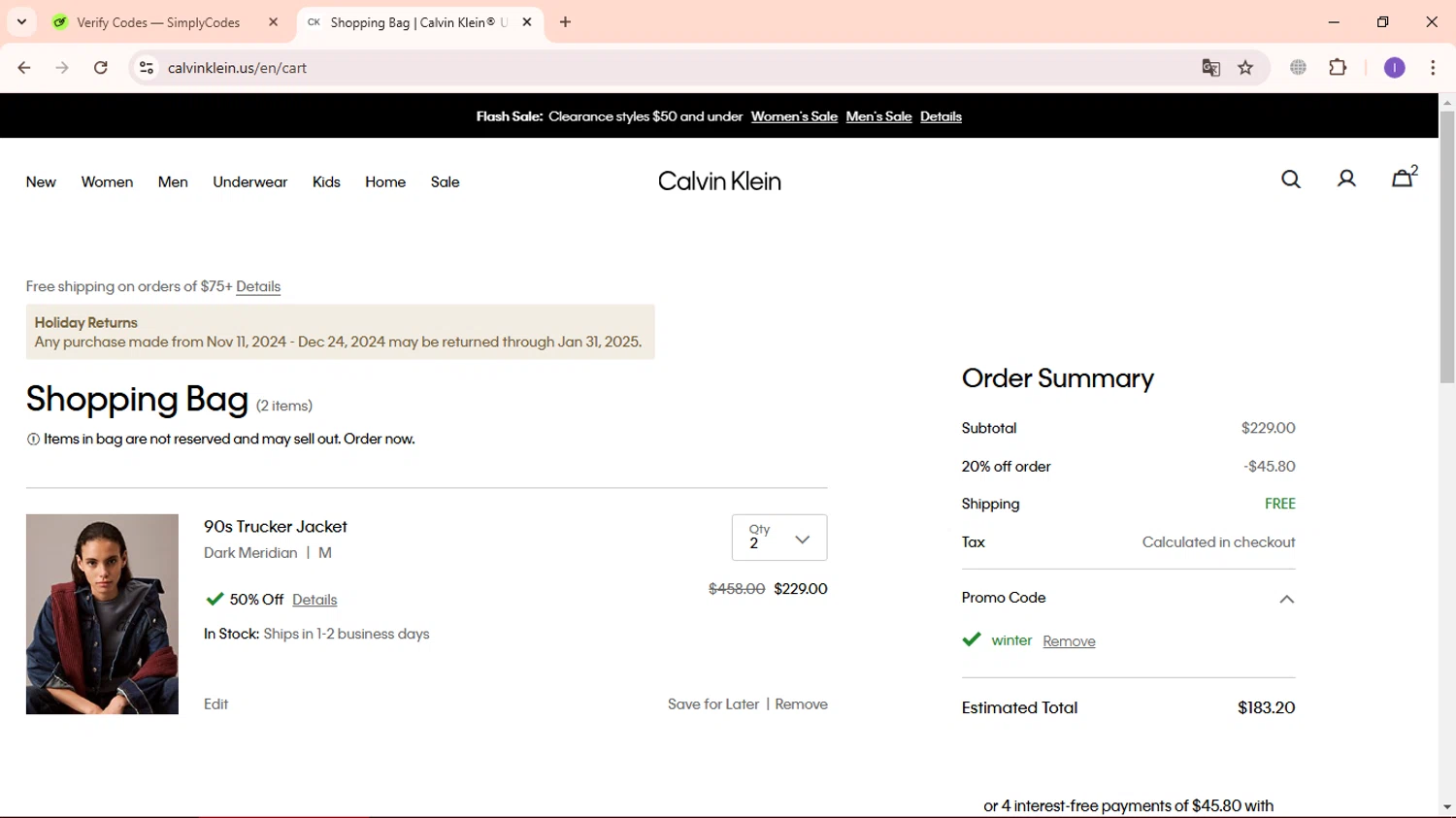
Task: Reload the page with the refresh icon
Action: [101, 68]
